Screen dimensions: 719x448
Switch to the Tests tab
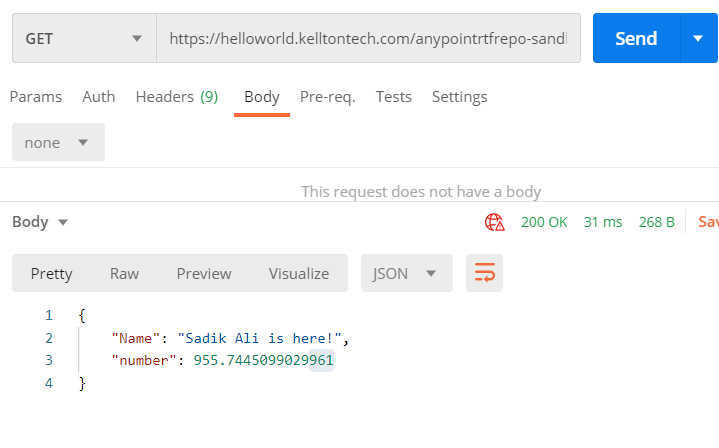click(394, 97)
